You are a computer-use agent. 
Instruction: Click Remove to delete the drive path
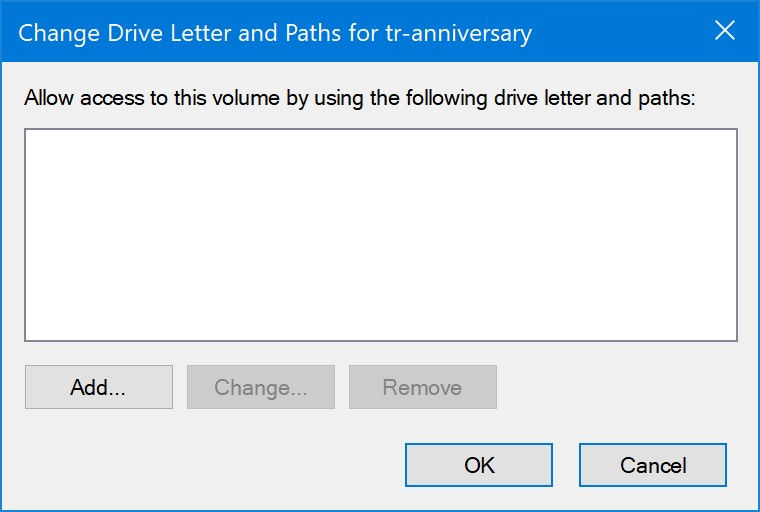click(422, 387)
